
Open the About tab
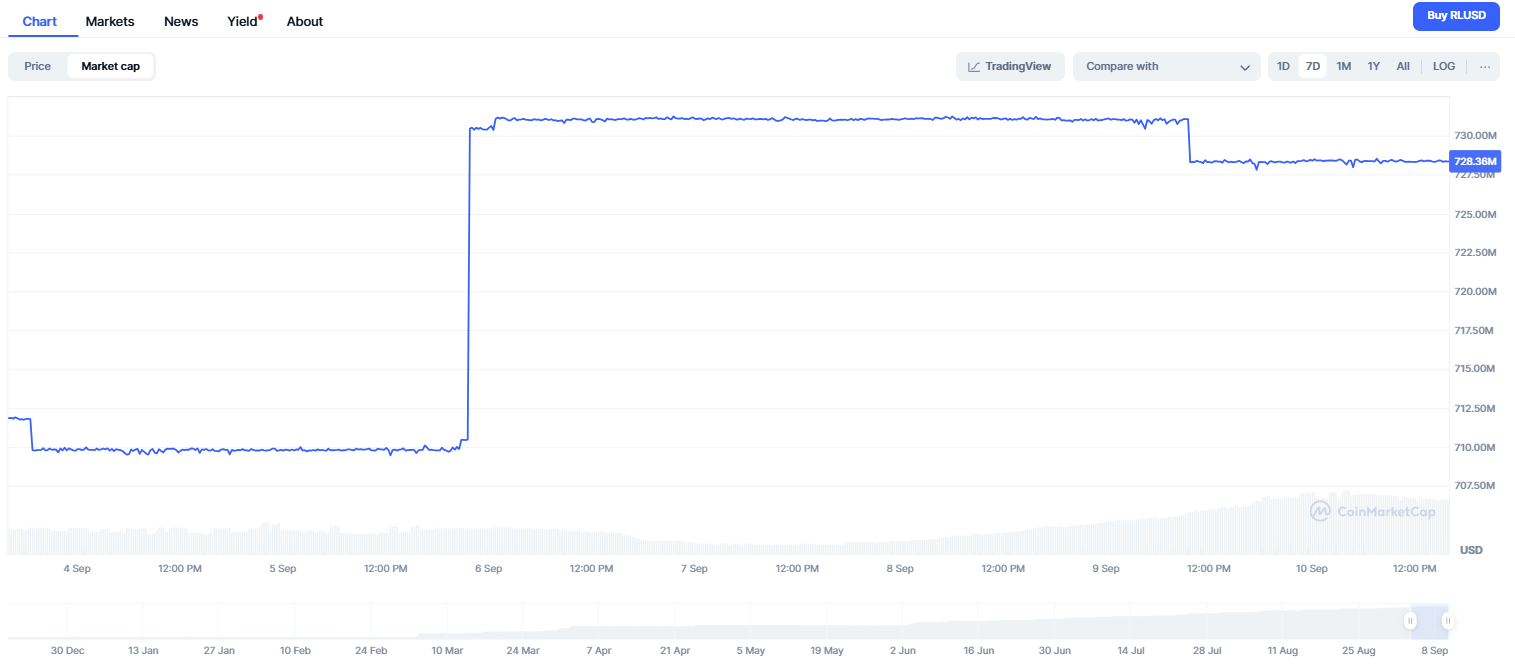pyautogui.click(x=305, y=21)
